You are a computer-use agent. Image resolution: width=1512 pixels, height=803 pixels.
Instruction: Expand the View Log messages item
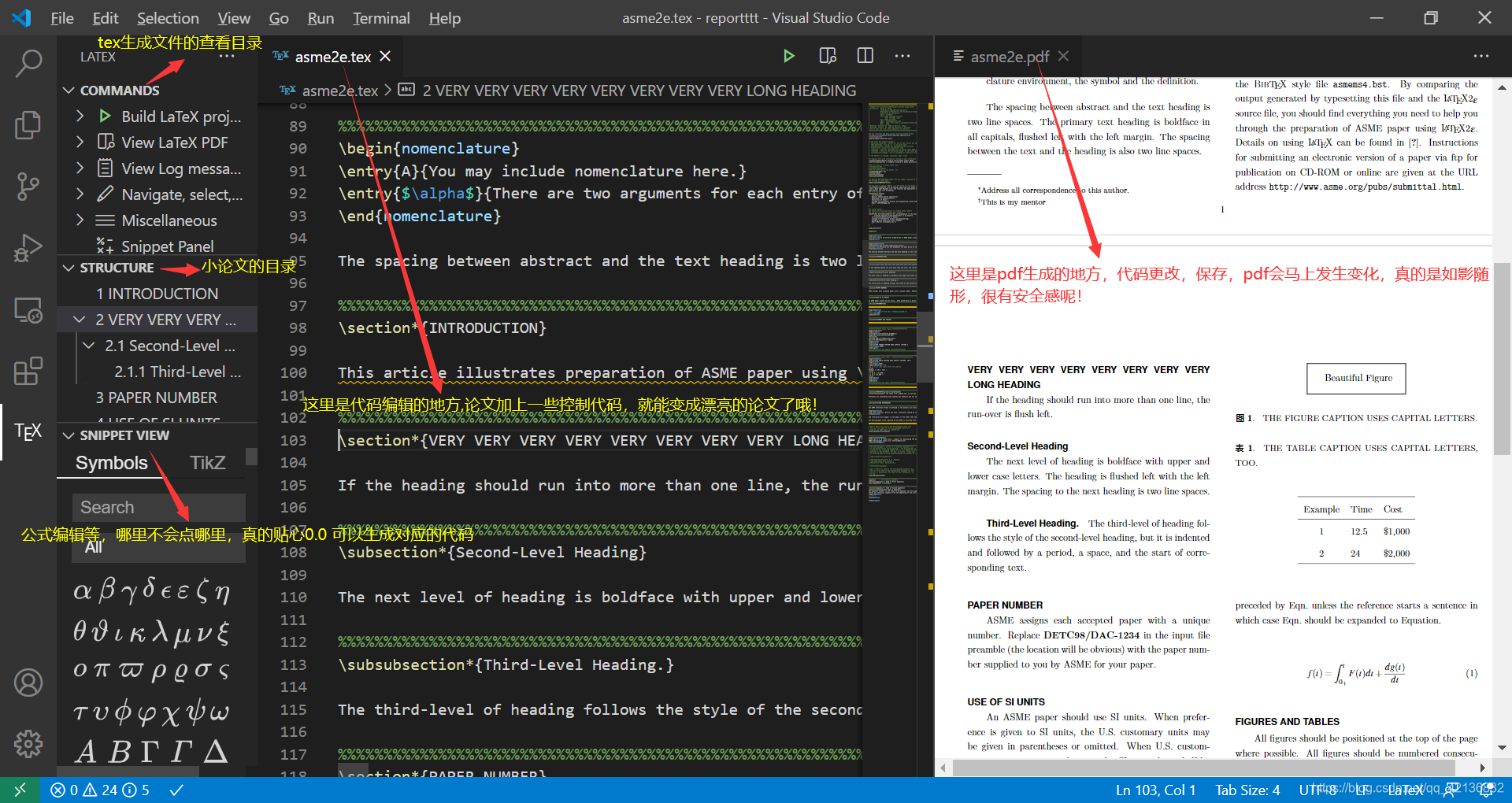tap(80, 168)
